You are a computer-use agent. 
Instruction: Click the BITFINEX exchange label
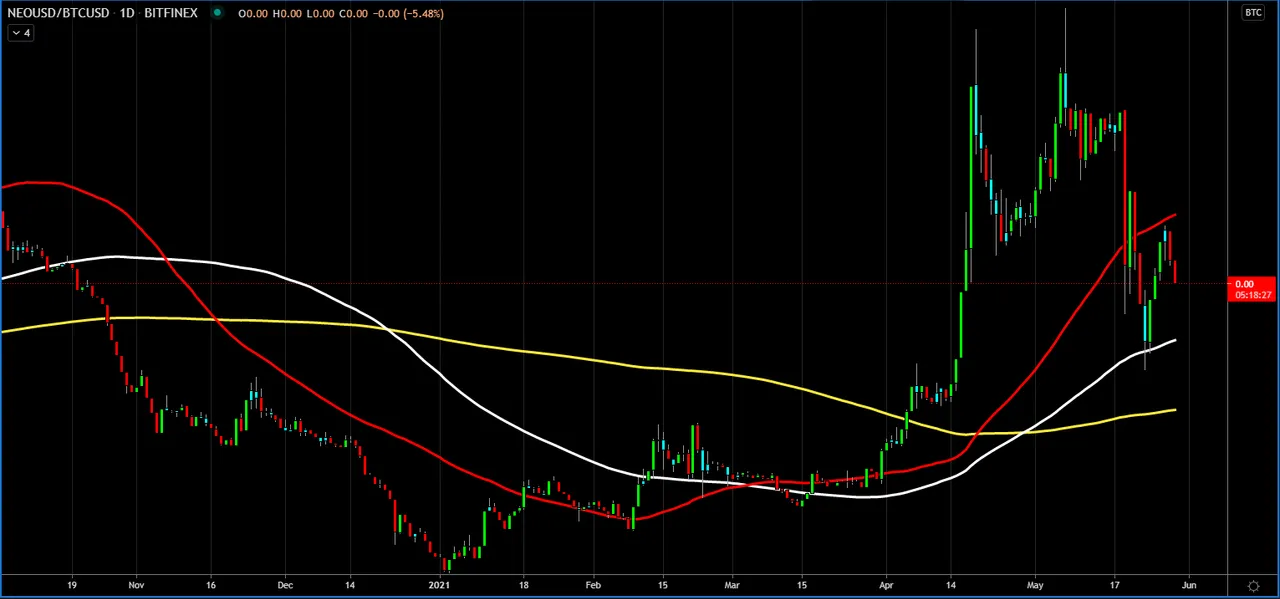(171, 13)
